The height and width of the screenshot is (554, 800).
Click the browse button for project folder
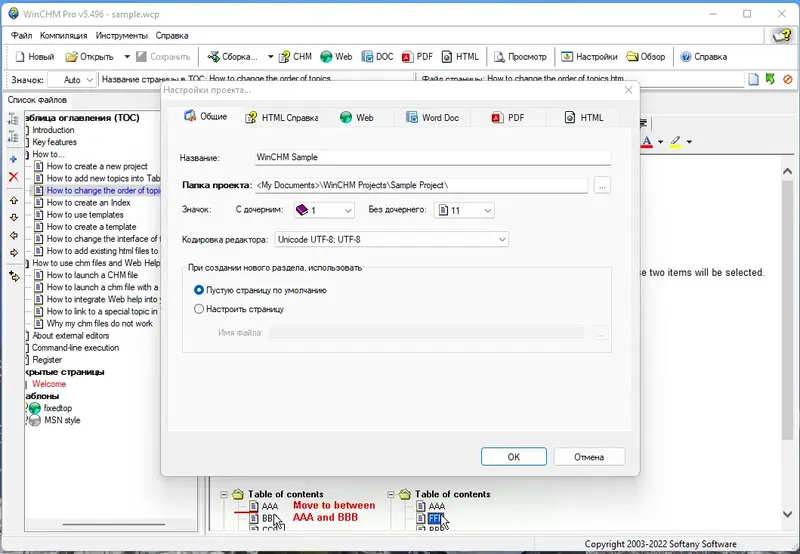[602, 186]
